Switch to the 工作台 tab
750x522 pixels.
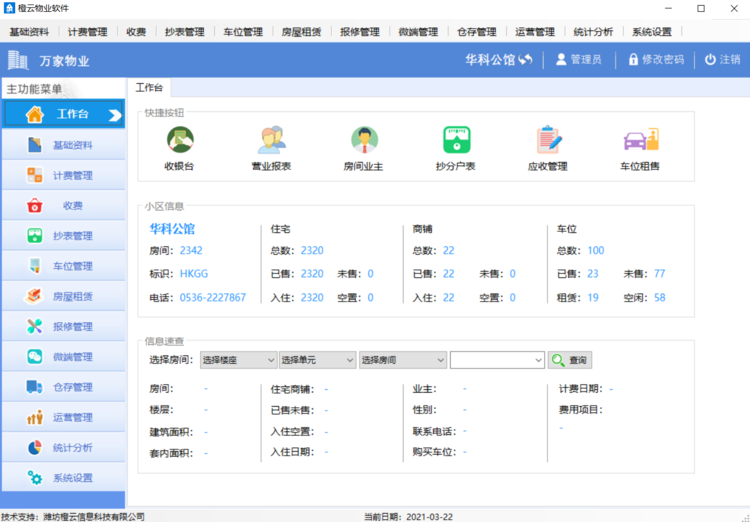point(149,88)
